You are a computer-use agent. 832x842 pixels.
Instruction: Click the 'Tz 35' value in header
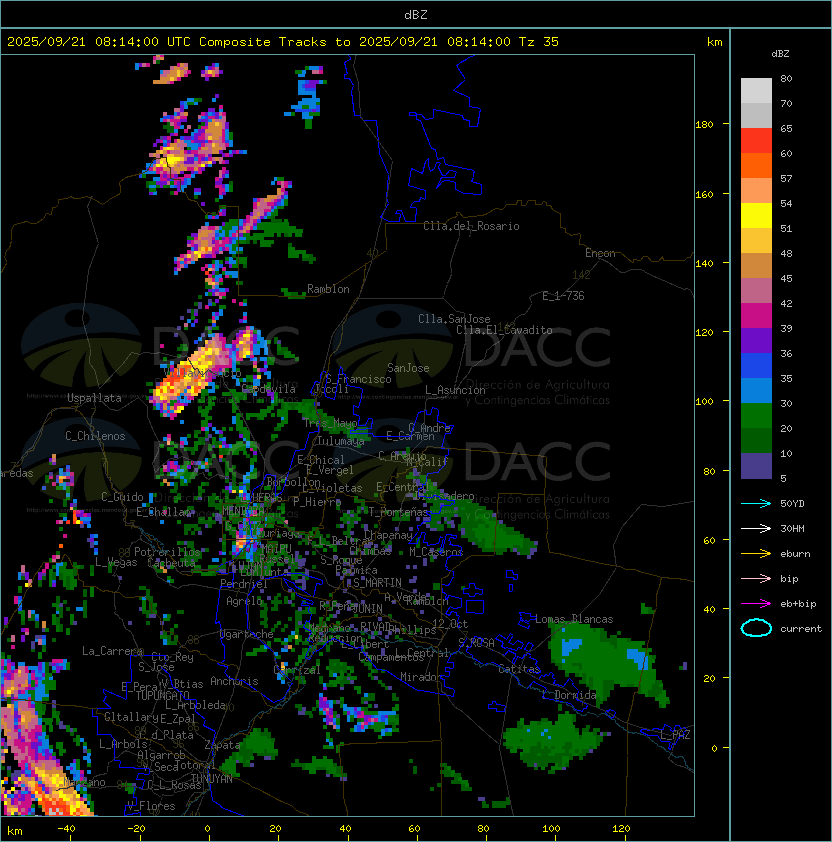pyautogui.click(x=539, y=42)
